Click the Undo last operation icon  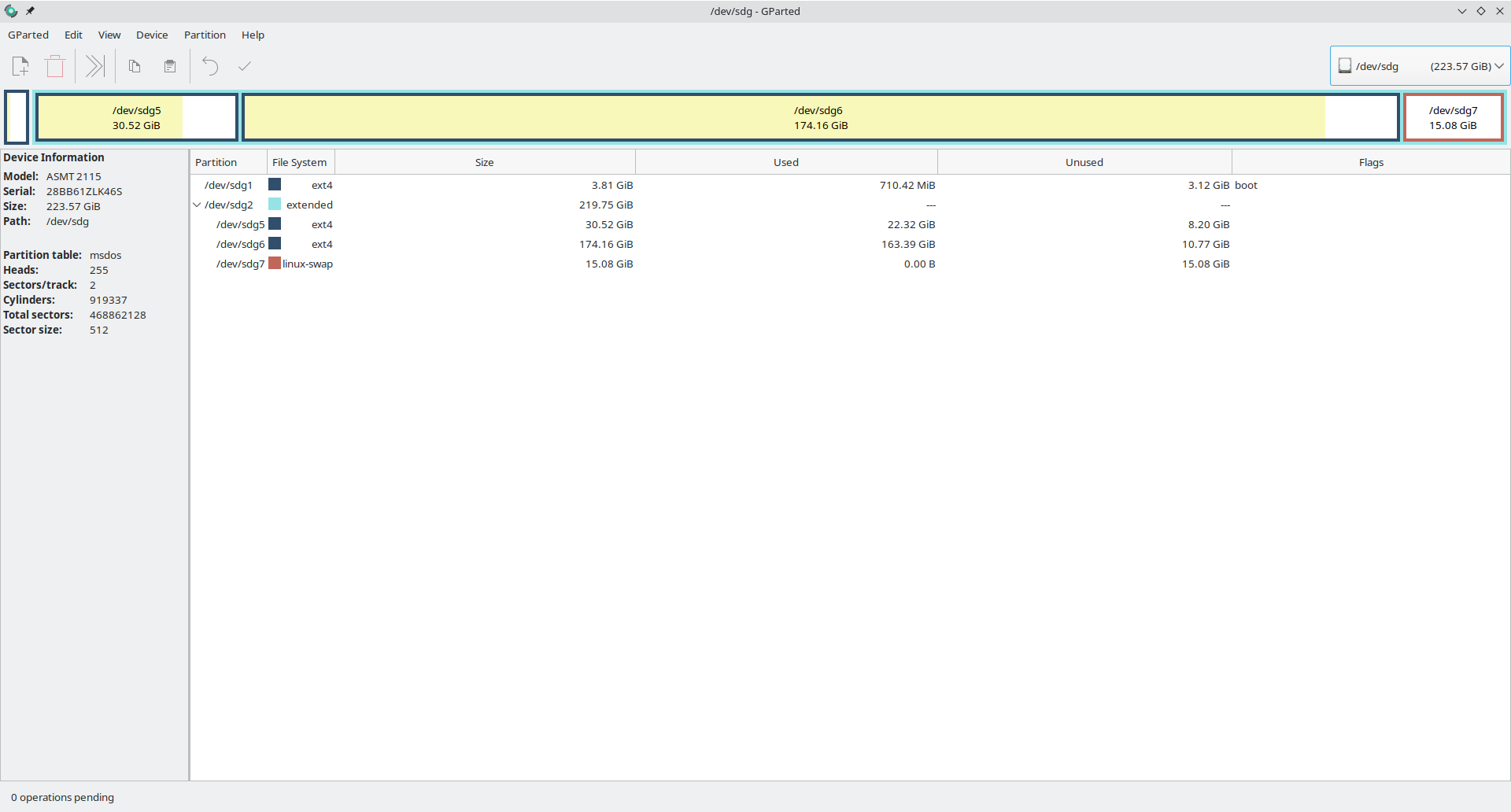point(210,66)
